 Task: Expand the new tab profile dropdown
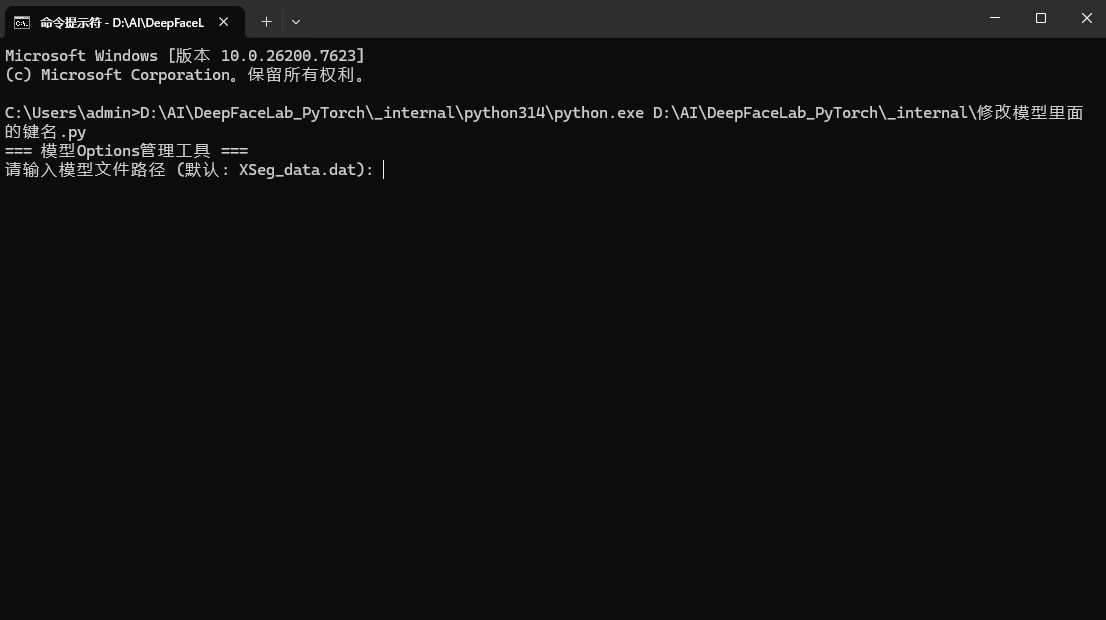click(x=296, y=21)
